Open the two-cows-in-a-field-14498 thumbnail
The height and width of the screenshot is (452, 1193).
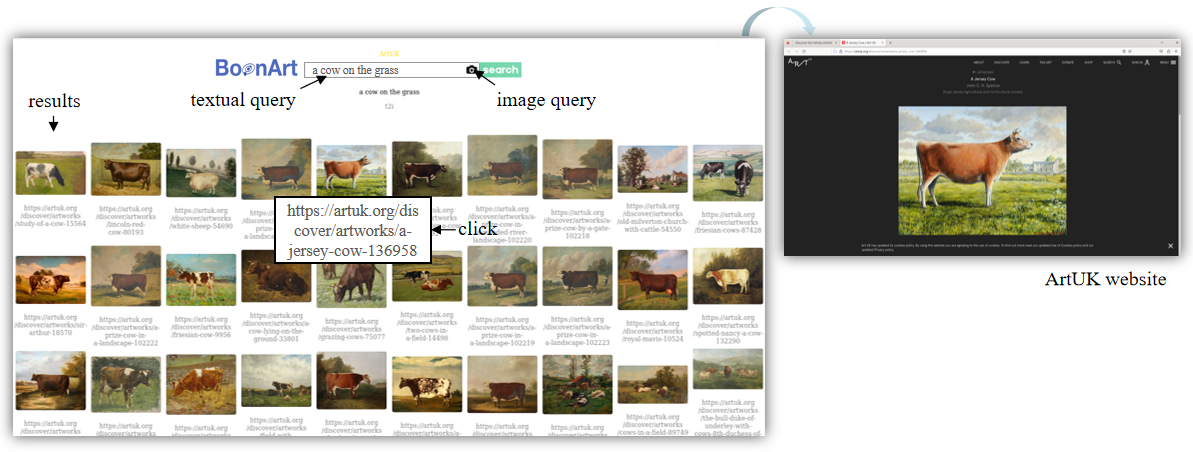pos(427,276)
